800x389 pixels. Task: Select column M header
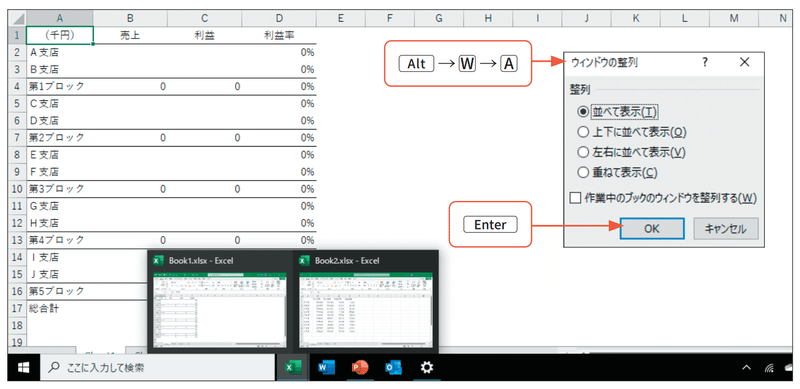[734, 18]
